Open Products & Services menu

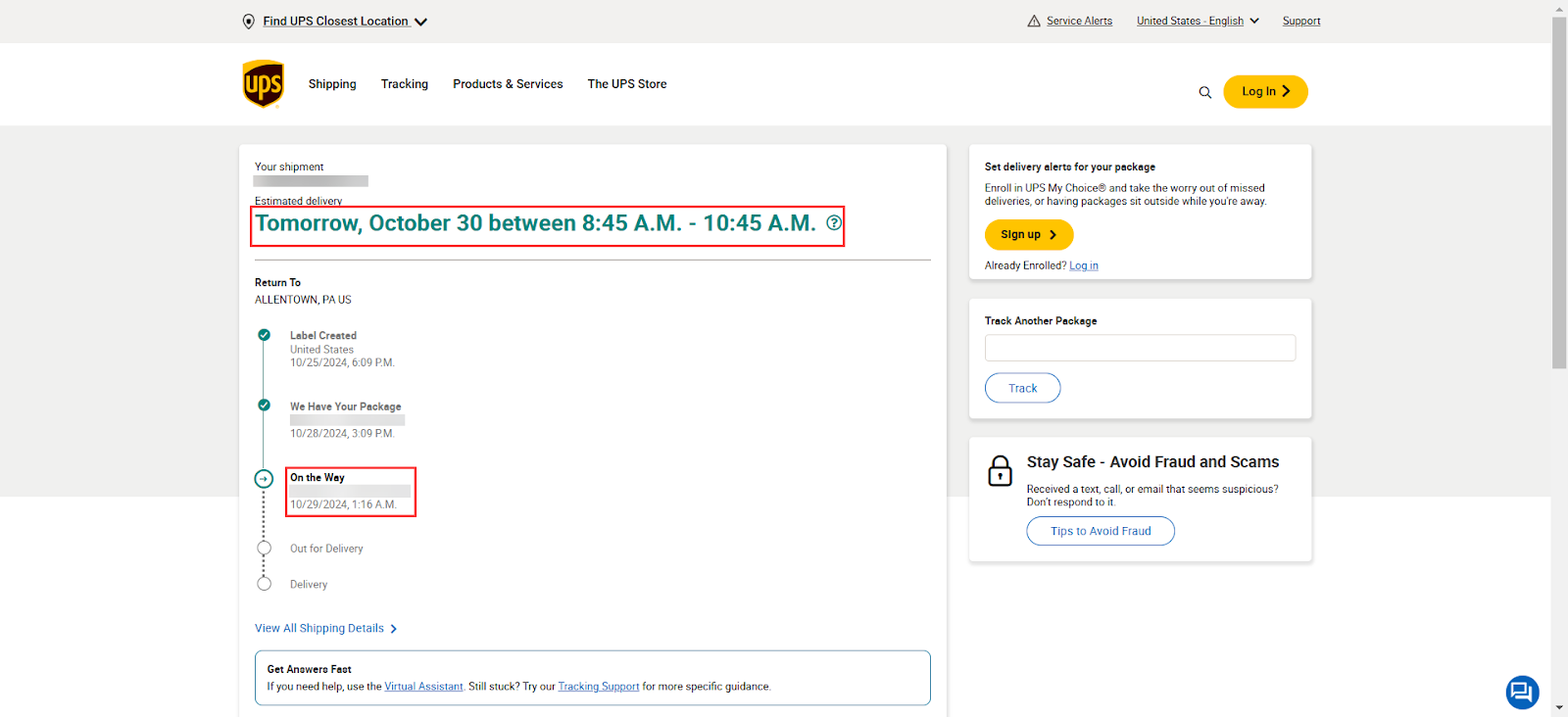(508, 84)
